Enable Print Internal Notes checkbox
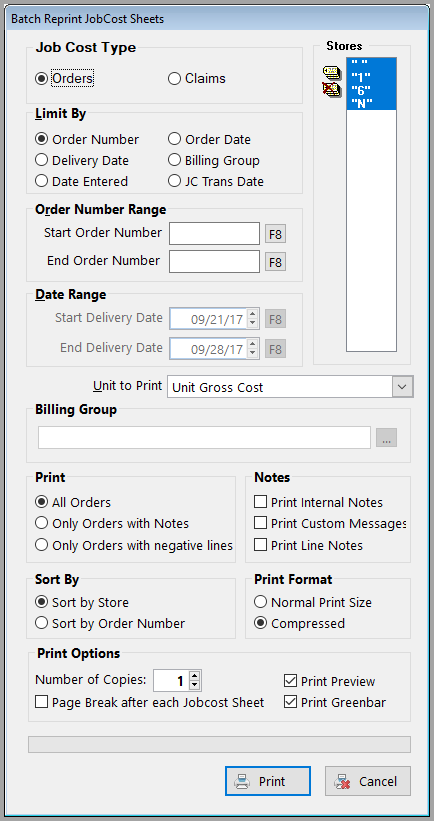Screen dimensions: 434x821 [x=319, y=503]
